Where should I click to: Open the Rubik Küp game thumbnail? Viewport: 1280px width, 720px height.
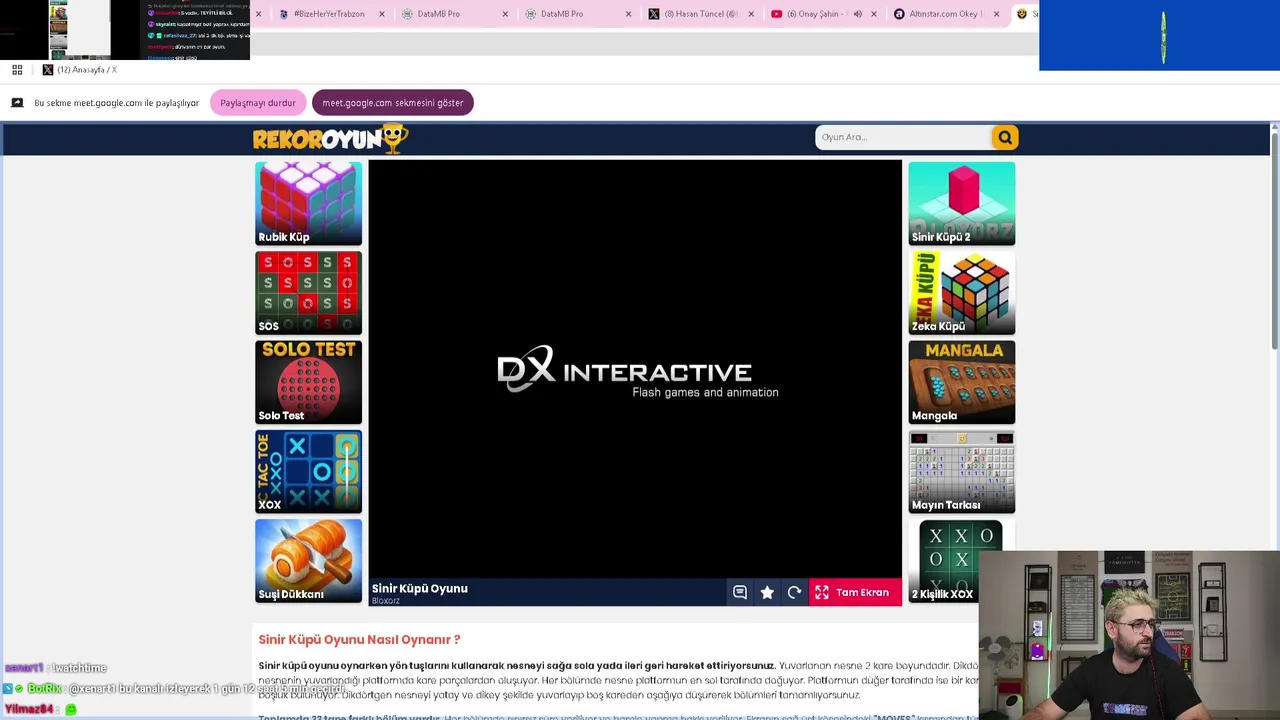click(308, 203)
